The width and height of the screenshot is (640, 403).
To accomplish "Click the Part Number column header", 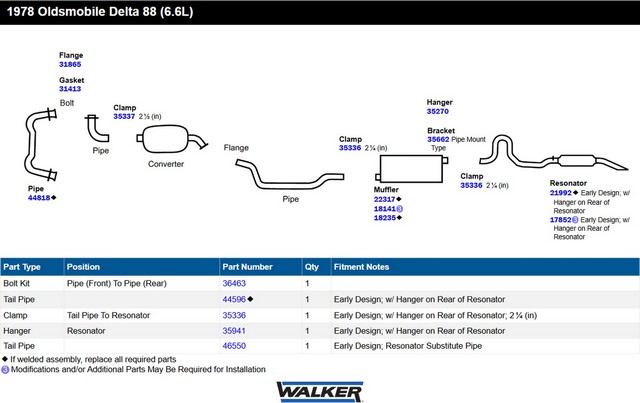I will [260, 267].
